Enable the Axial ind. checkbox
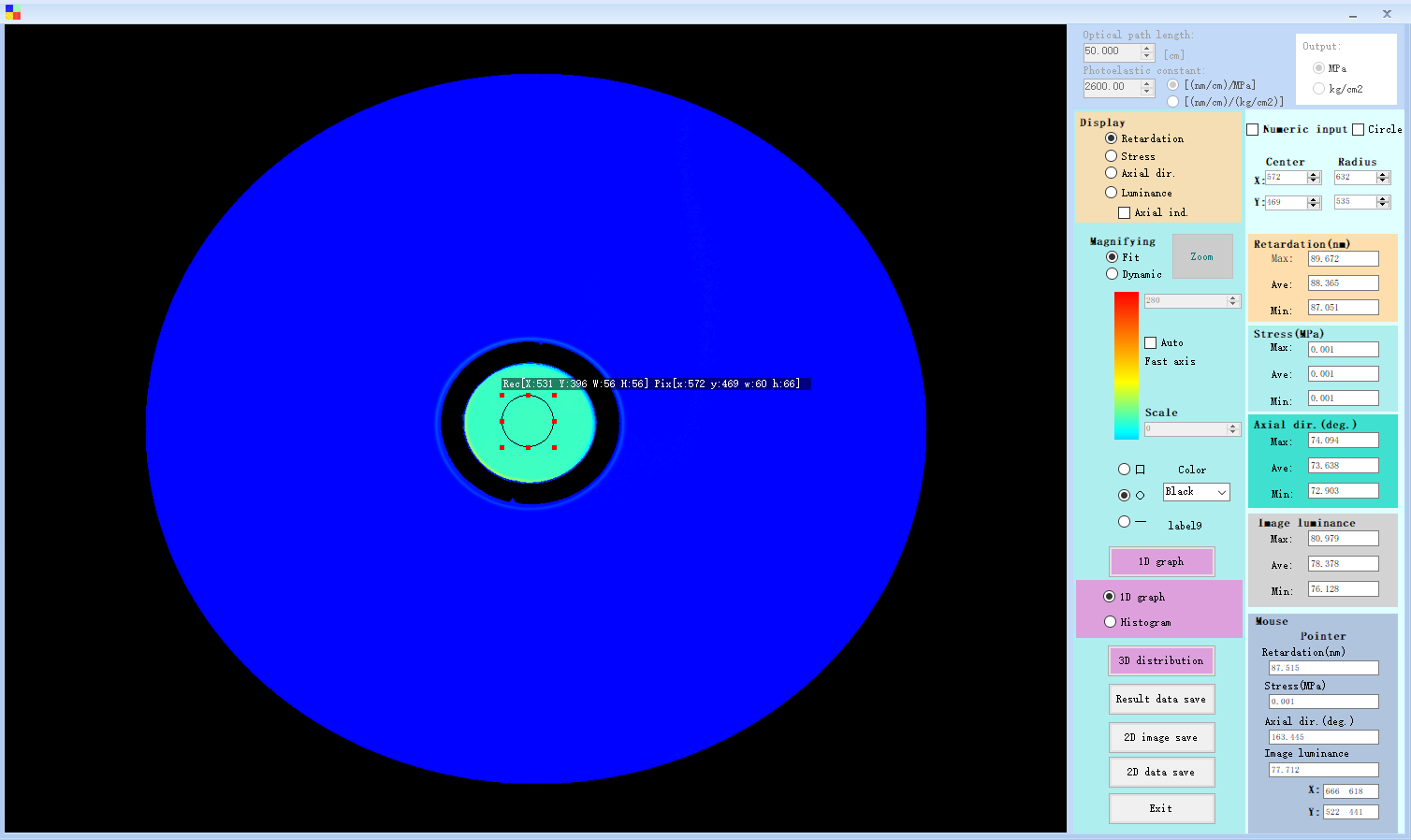 tap(1125, 212)
